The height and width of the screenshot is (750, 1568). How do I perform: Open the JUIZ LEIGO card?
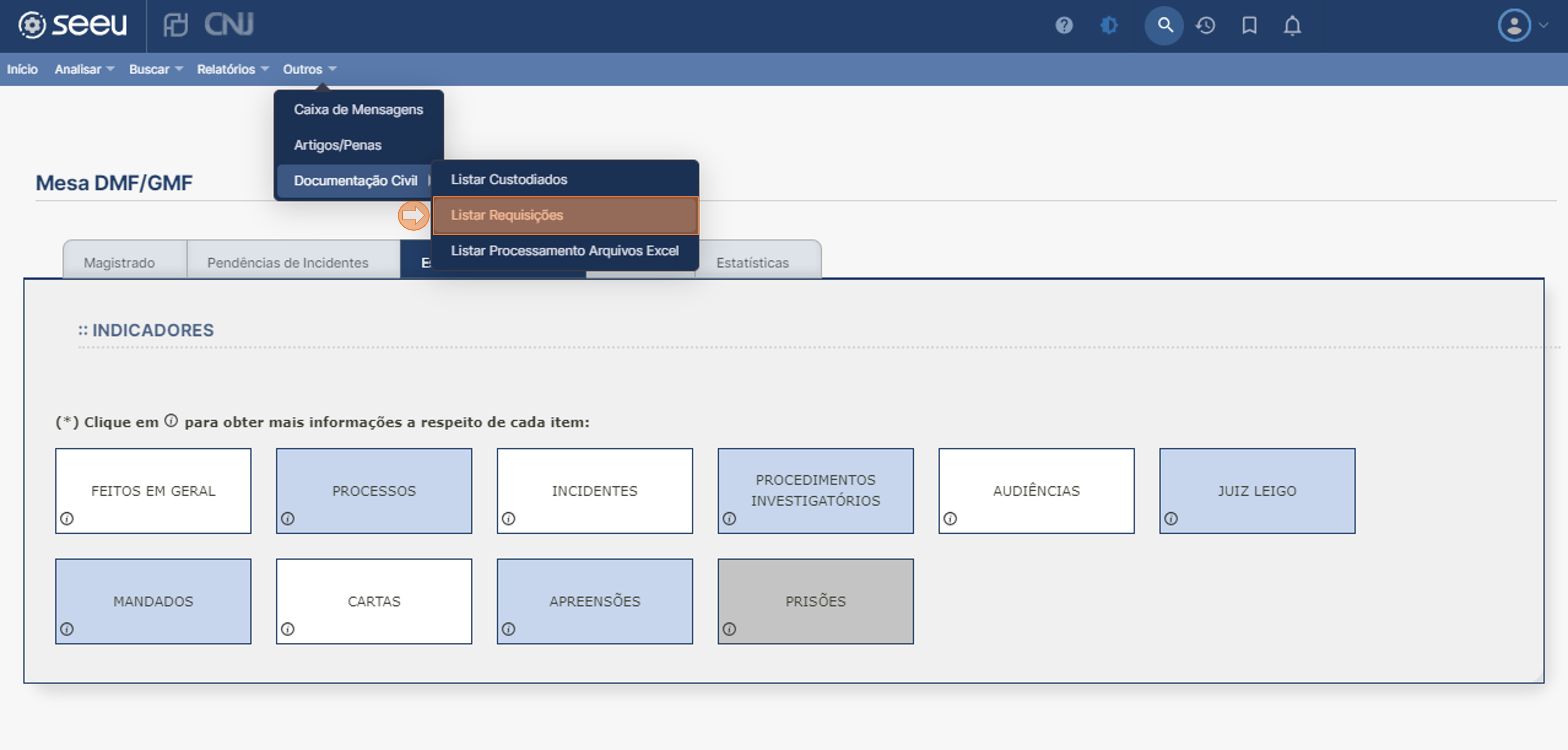point(1258,491)
